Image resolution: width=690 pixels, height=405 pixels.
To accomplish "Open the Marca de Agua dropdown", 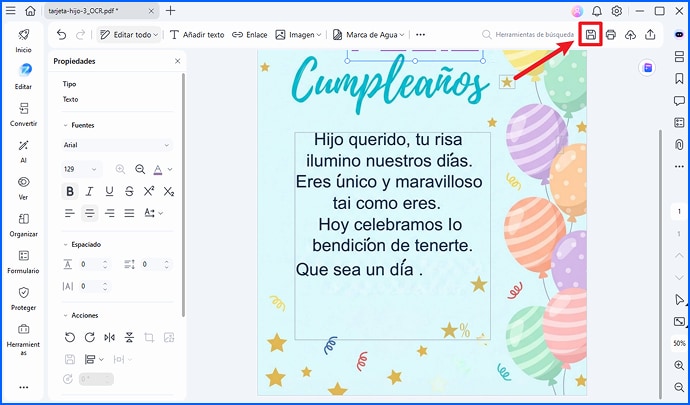I will 368,34.
